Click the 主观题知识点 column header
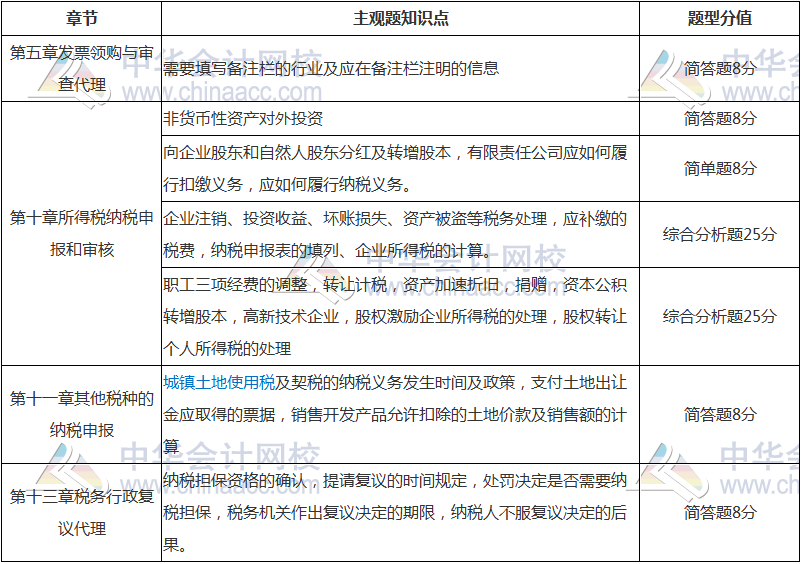The height and width of the screenshot is (564, 801). click(x=400, y=18)
